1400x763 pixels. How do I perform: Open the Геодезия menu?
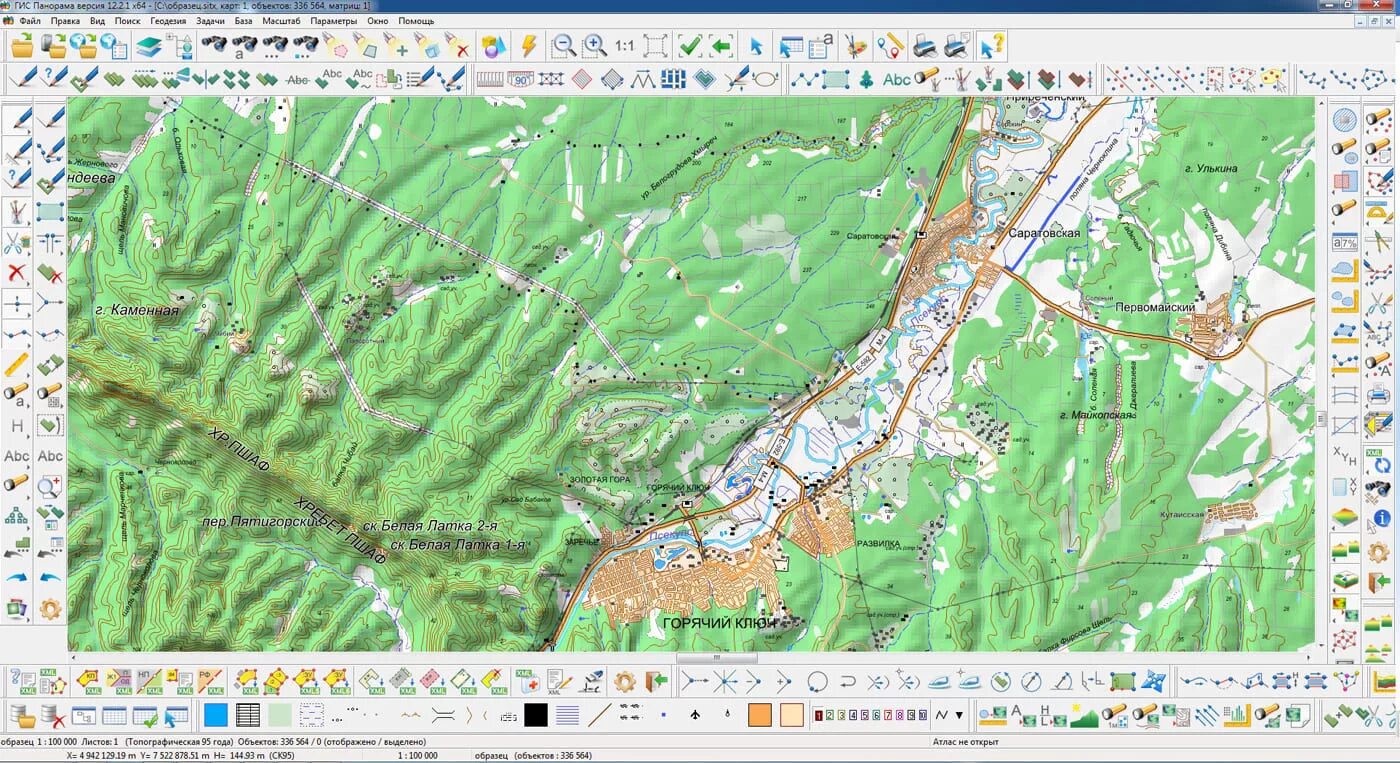pos(168,20)
